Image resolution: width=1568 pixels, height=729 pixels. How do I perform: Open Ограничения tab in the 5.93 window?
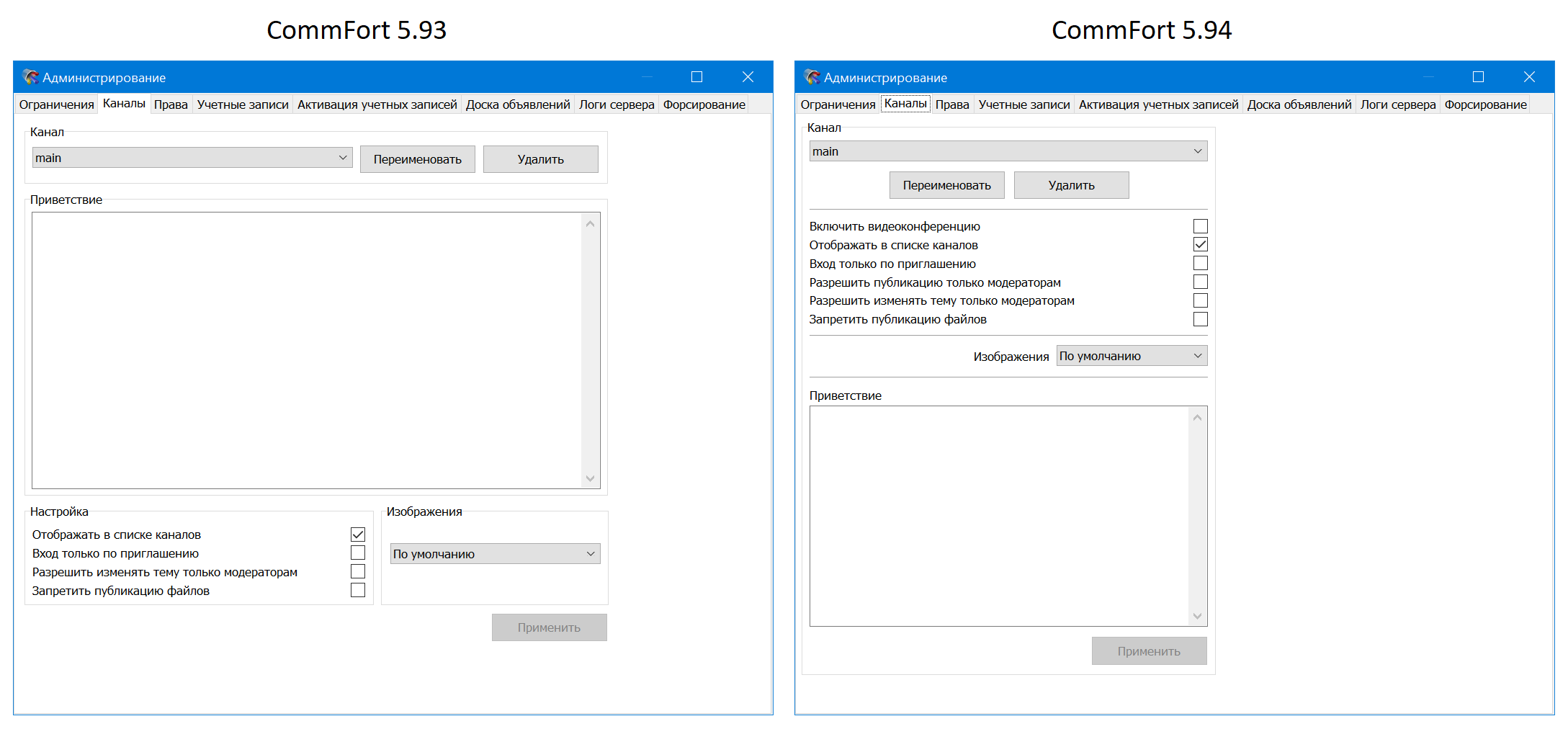pyautogui.click(x=56, y=104)
